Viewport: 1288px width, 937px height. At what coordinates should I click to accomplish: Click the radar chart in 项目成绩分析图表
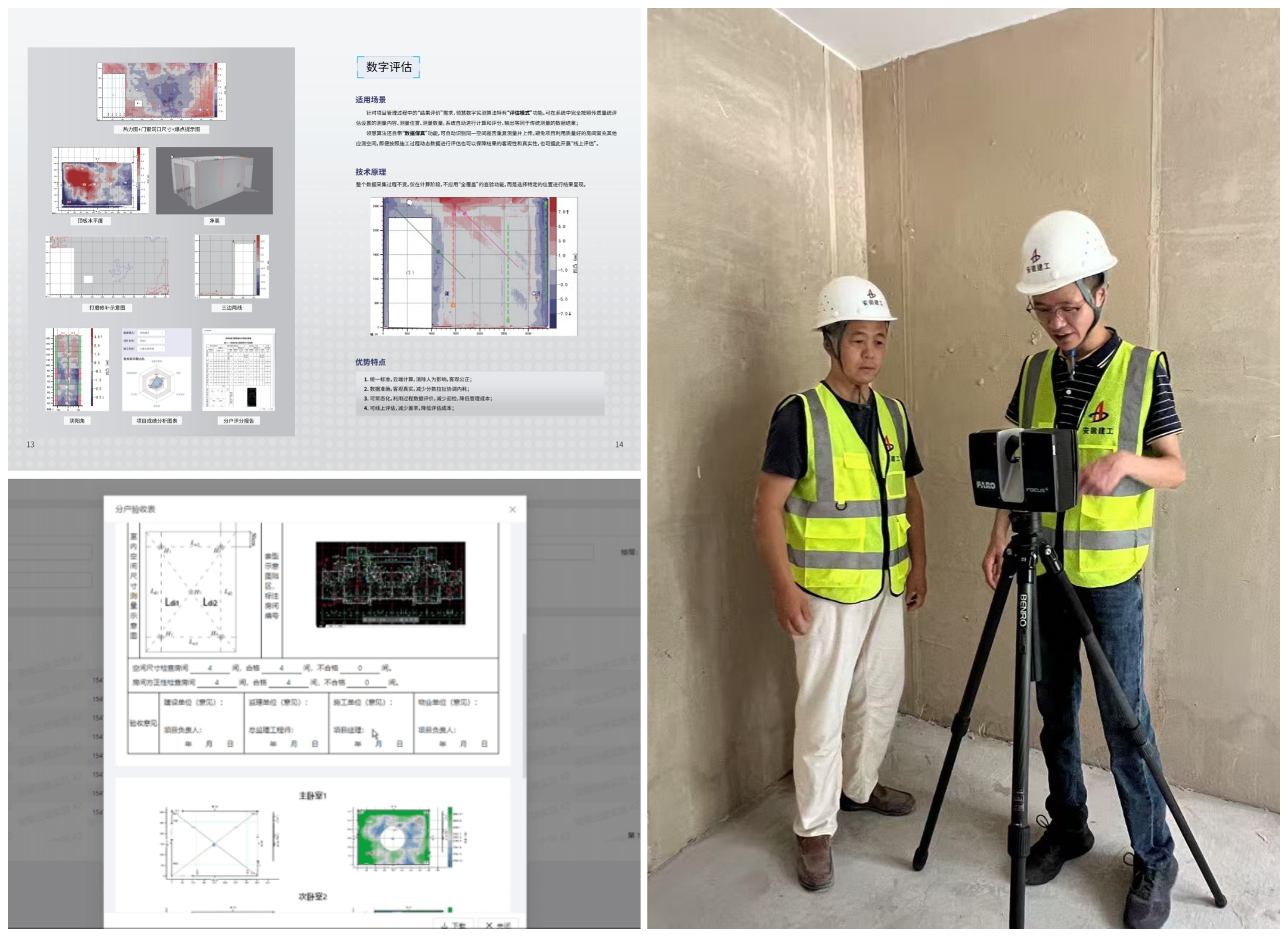tap(156, 384)
